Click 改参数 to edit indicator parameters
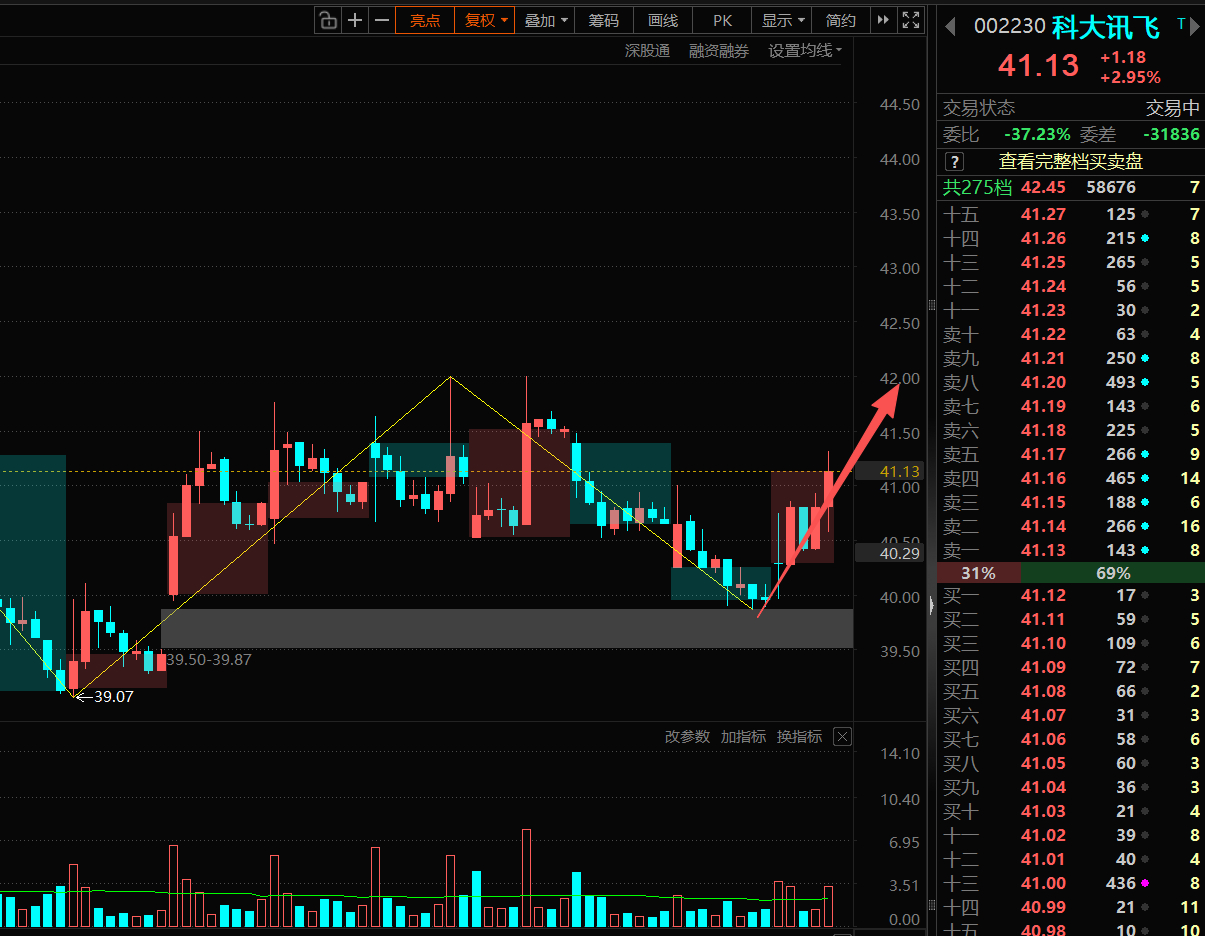 pos(687,737)
